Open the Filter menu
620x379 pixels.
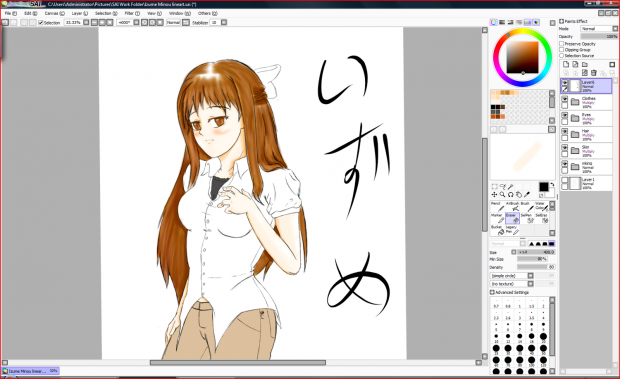click(132, 13)
